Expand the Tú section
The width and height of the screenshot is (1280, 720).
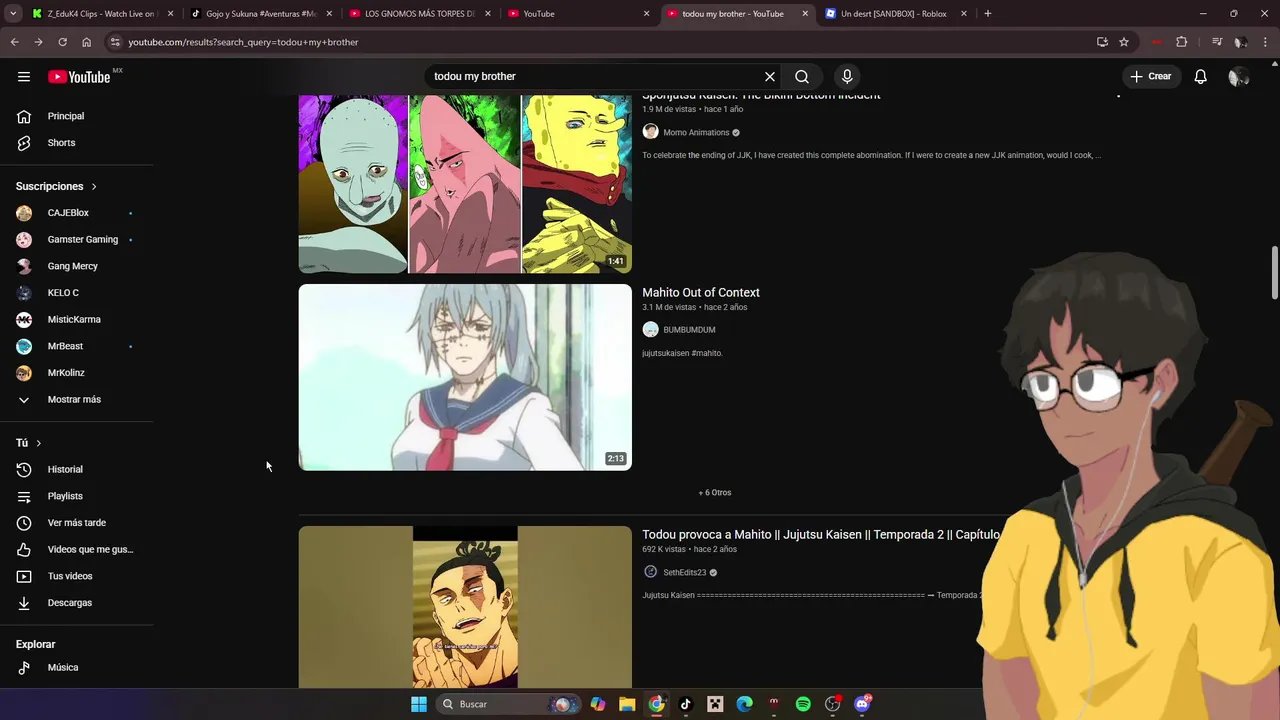click(x=29, y=443)
